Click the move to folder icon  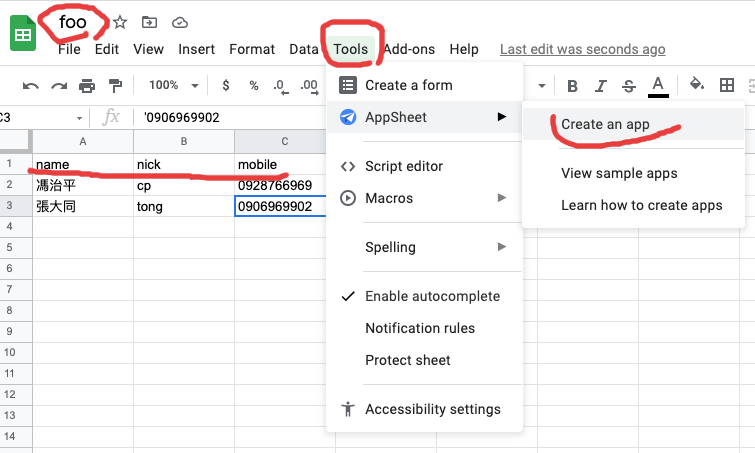(149, 22)
